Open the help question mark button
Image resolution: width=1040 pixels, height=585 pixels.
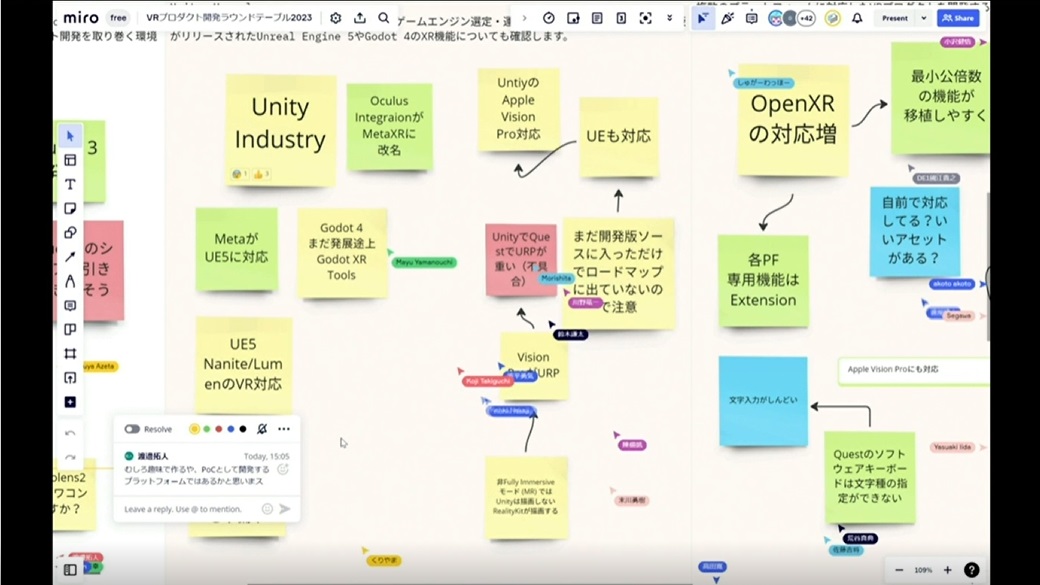[972, 570]
